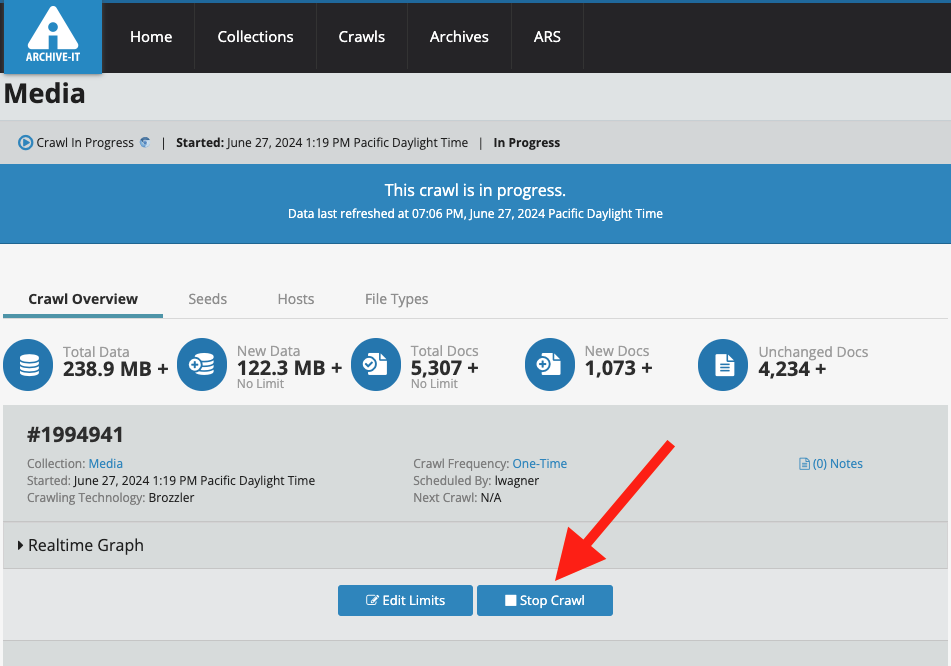Click the Total Data database icon
This screenshot has width=951, height=666.
click(x=29, y=366)
